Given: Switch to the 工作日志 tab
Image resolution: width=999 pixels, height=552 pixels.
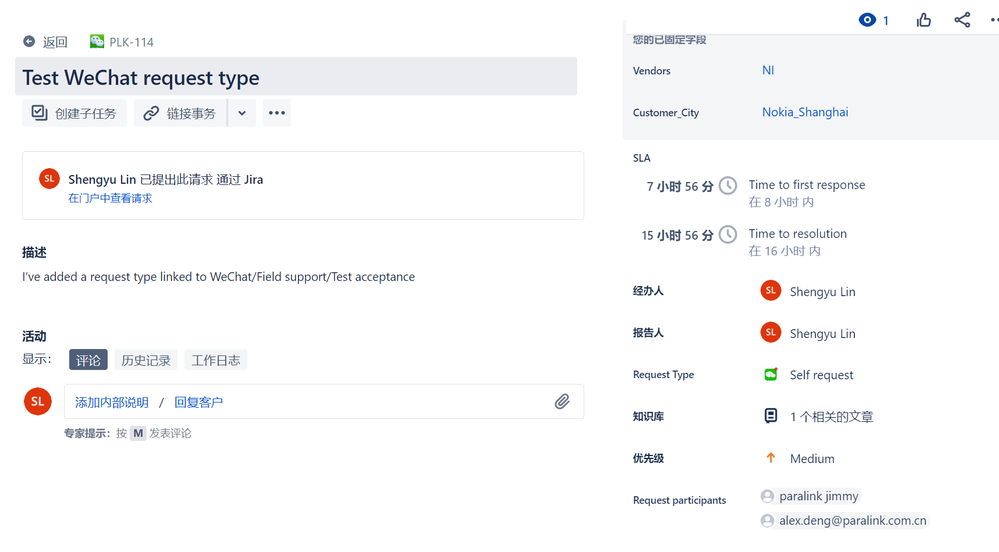Looking at the screenshot, I should 216,360.
